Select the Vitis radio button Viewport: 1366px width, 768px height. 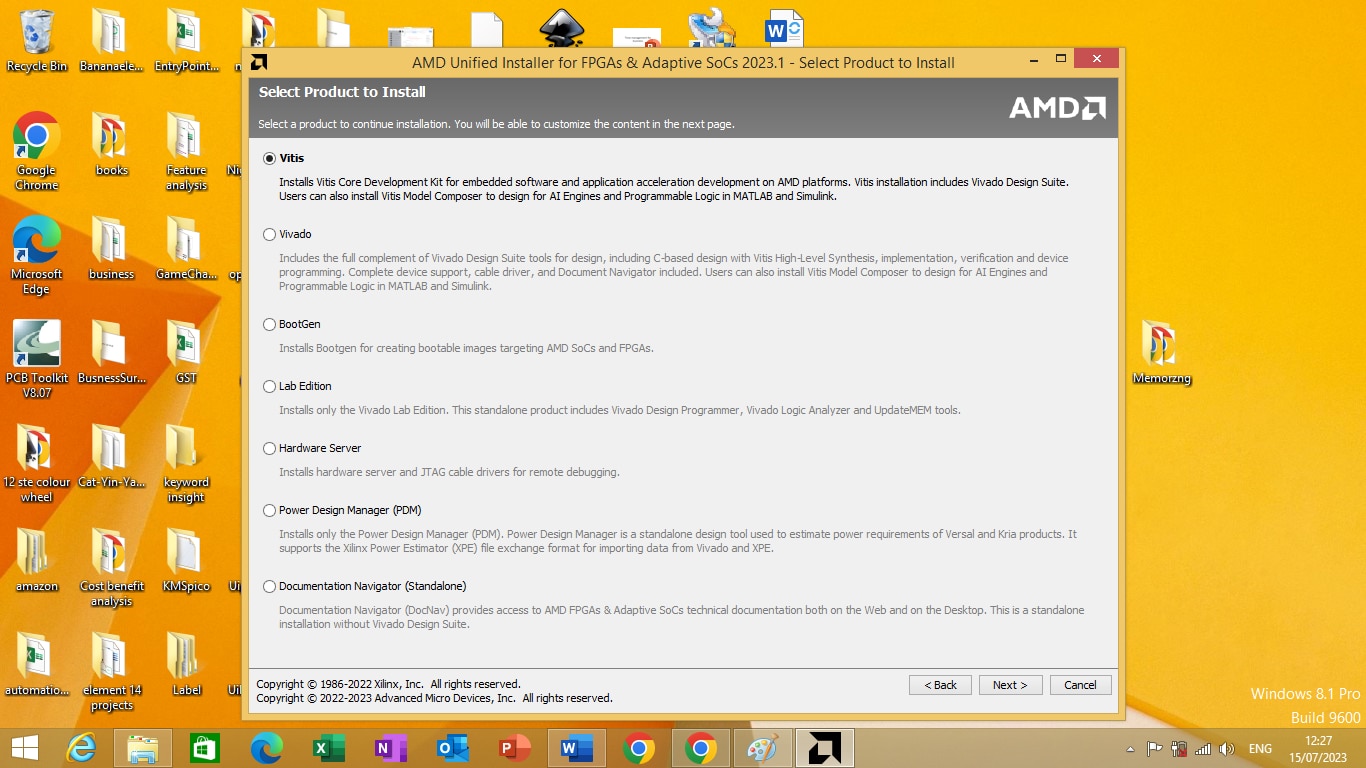click(269, 158)
